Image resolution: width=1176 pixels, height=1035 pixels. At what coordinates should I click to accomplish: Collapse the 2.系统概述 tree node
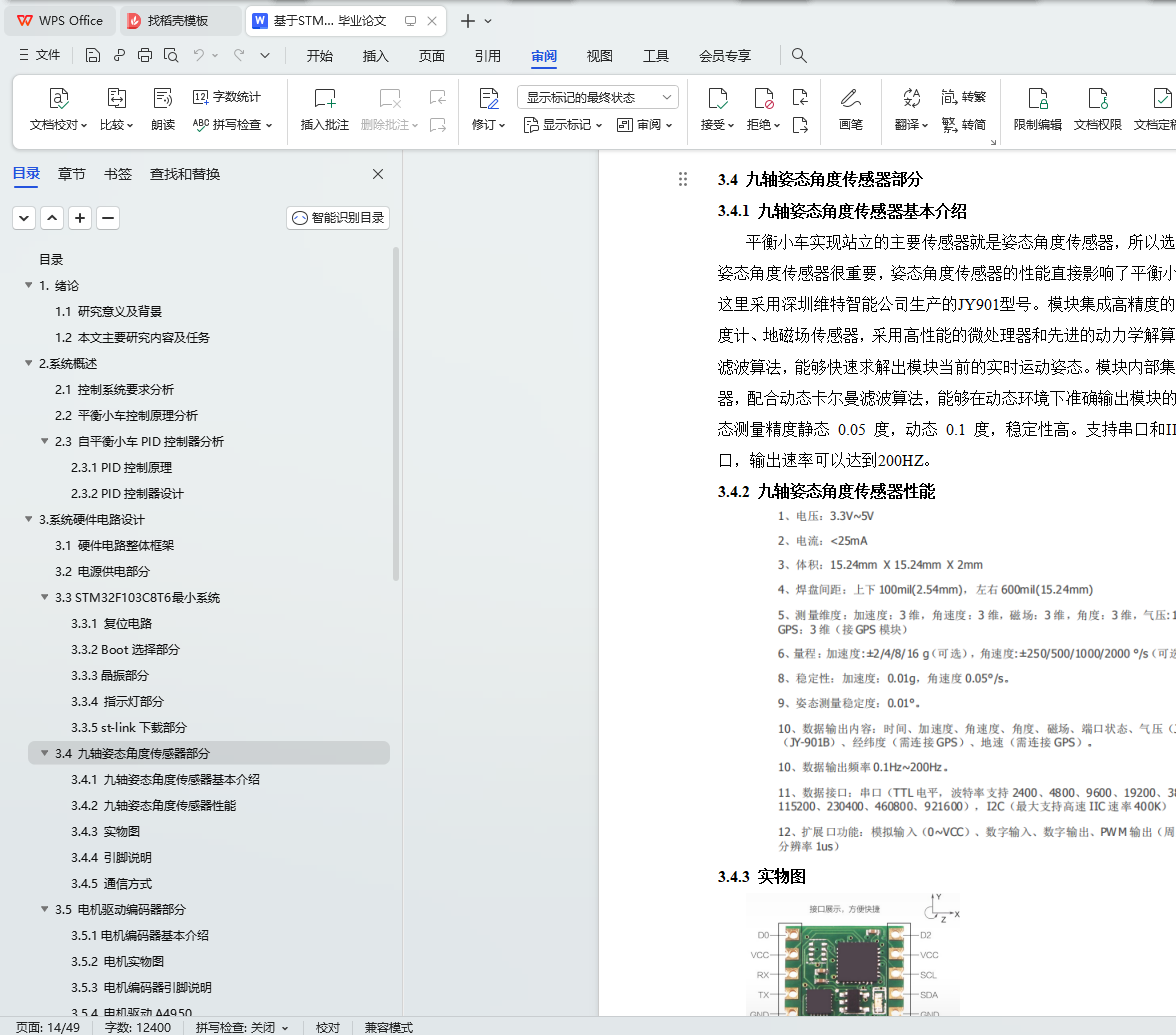(28, 363)
